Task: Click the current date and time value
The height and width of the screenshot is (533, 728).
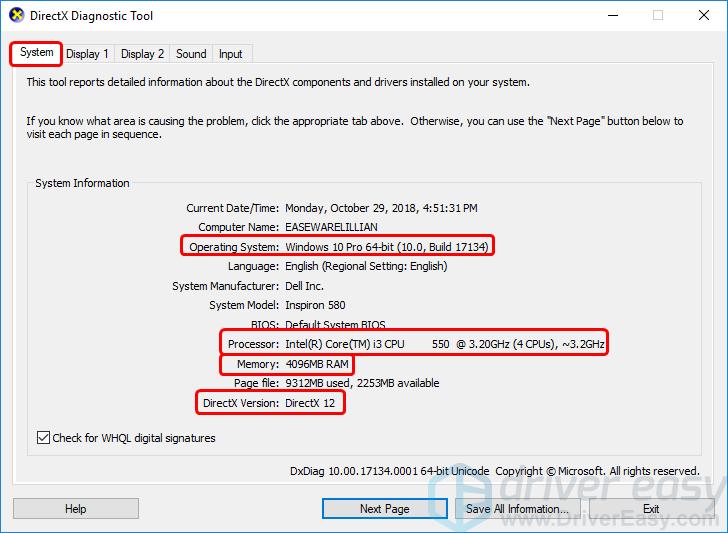Action: pyautogui.click(x=381, y=208)
